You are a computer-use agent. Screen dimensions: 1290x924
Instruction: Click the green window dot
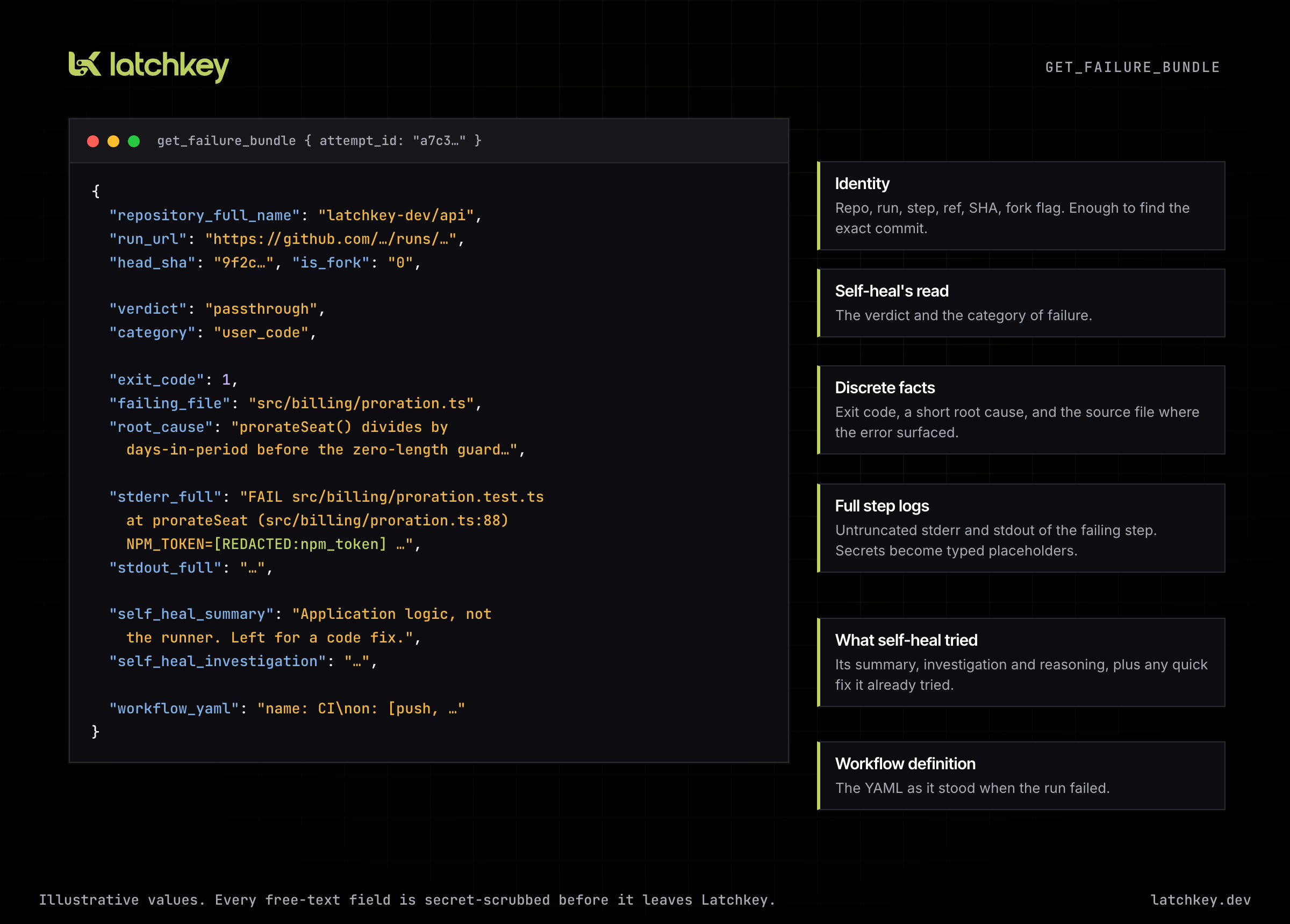coord(134,141)
